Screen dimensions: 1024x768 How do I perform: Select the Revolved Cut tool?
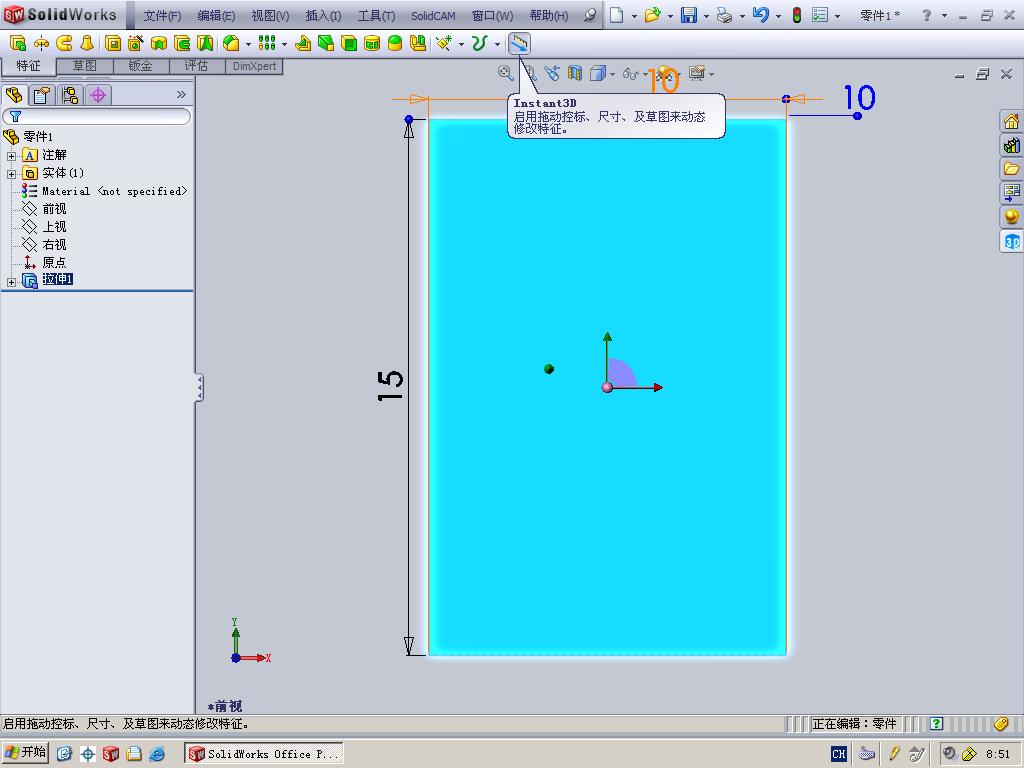click(159, 43)
